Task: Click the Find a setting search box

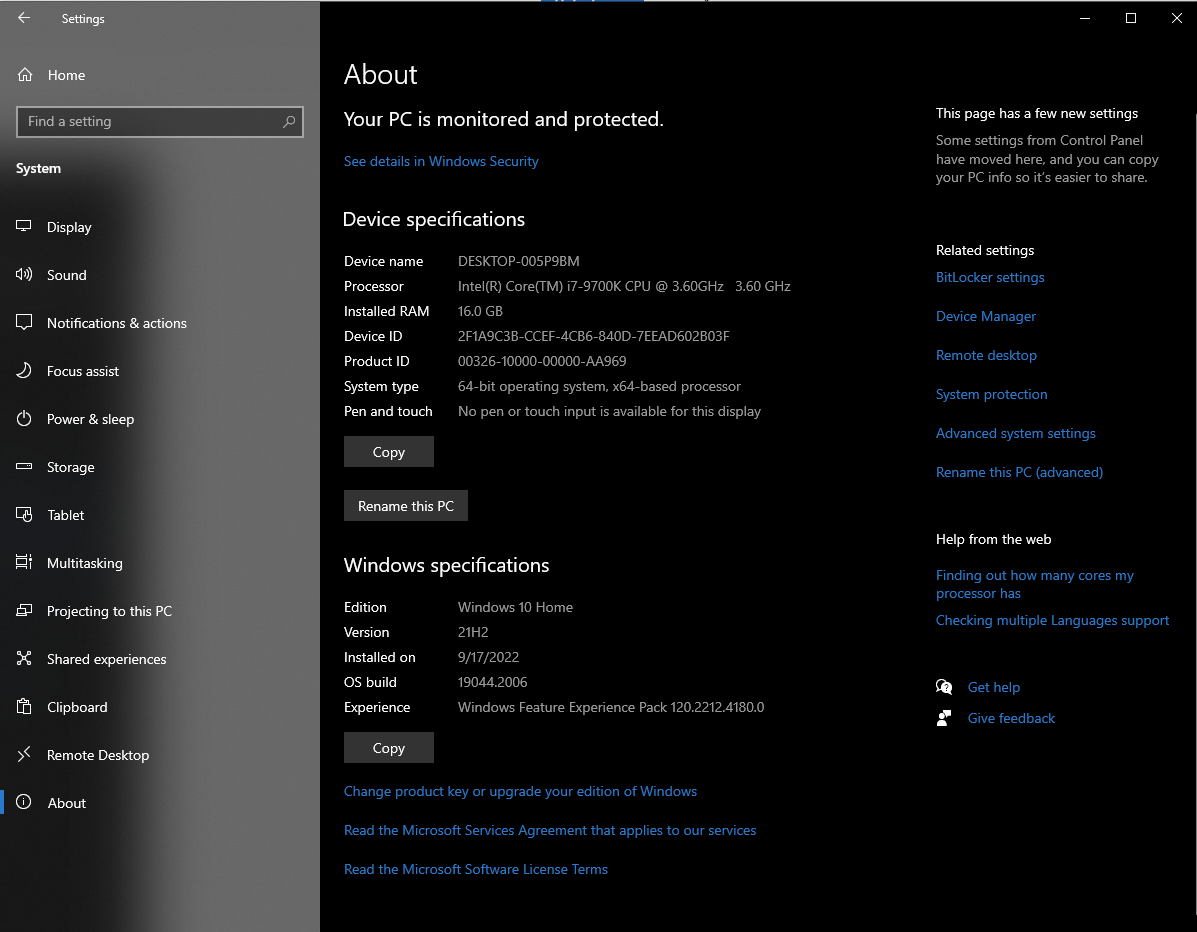Action: [160, 121]
